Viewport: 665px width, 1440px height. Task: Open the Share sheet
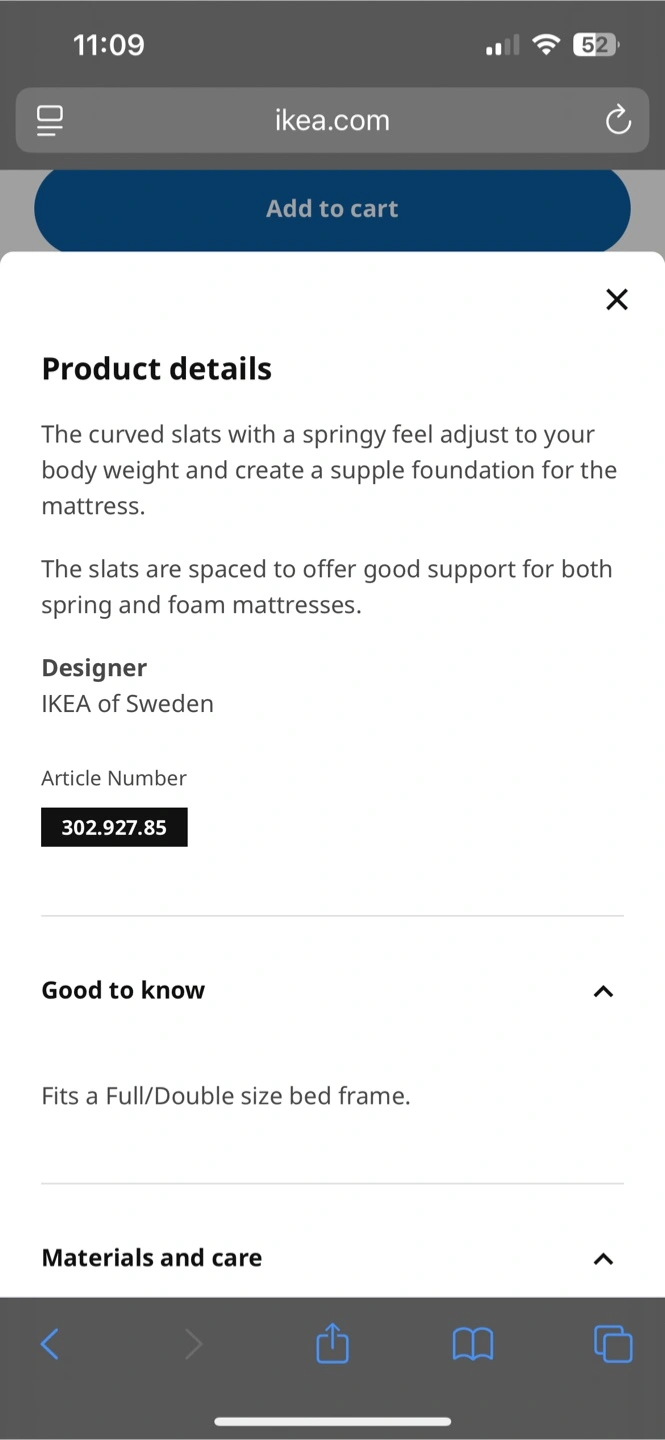click(x=332, y=1344)
